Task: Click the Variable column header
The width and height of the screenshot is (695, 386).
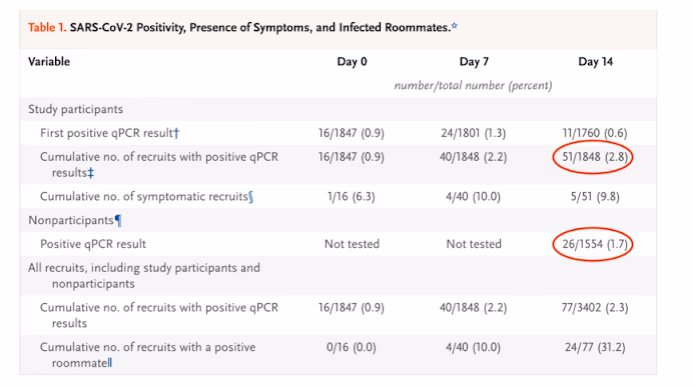Action: coord(49,62)
